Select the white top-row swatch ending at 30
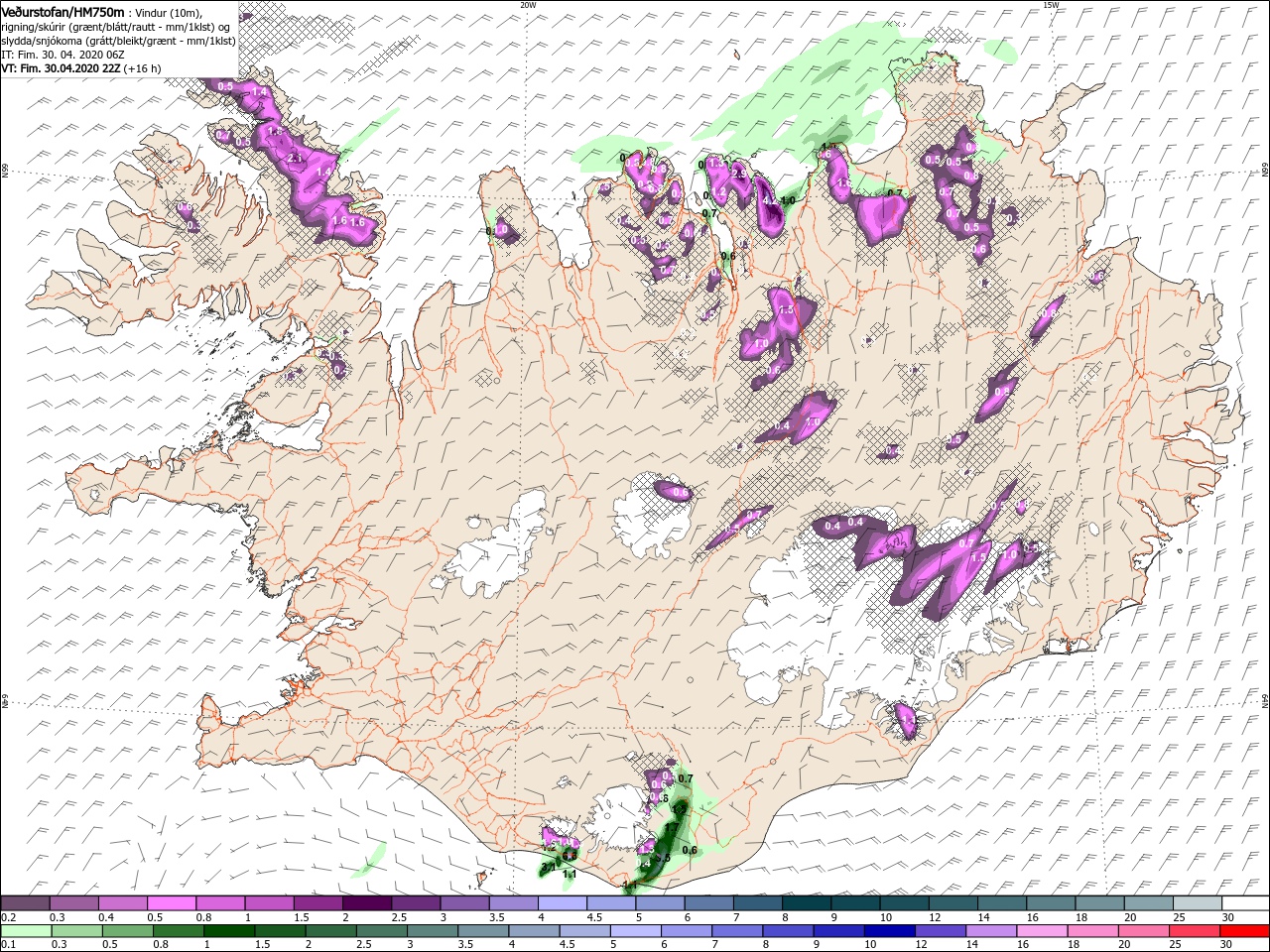This screenshot has width=1270, height=952. (x=1245, y=904)
